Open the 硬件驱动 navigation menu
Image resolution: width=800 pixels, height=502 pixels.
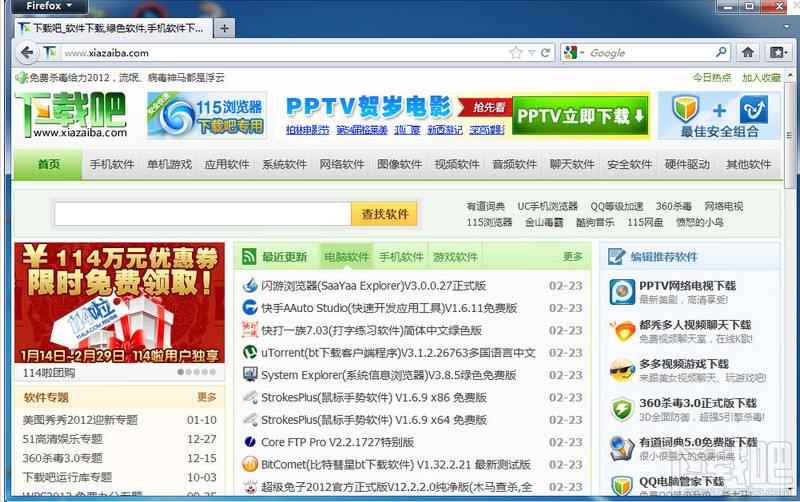click(687, 164)
